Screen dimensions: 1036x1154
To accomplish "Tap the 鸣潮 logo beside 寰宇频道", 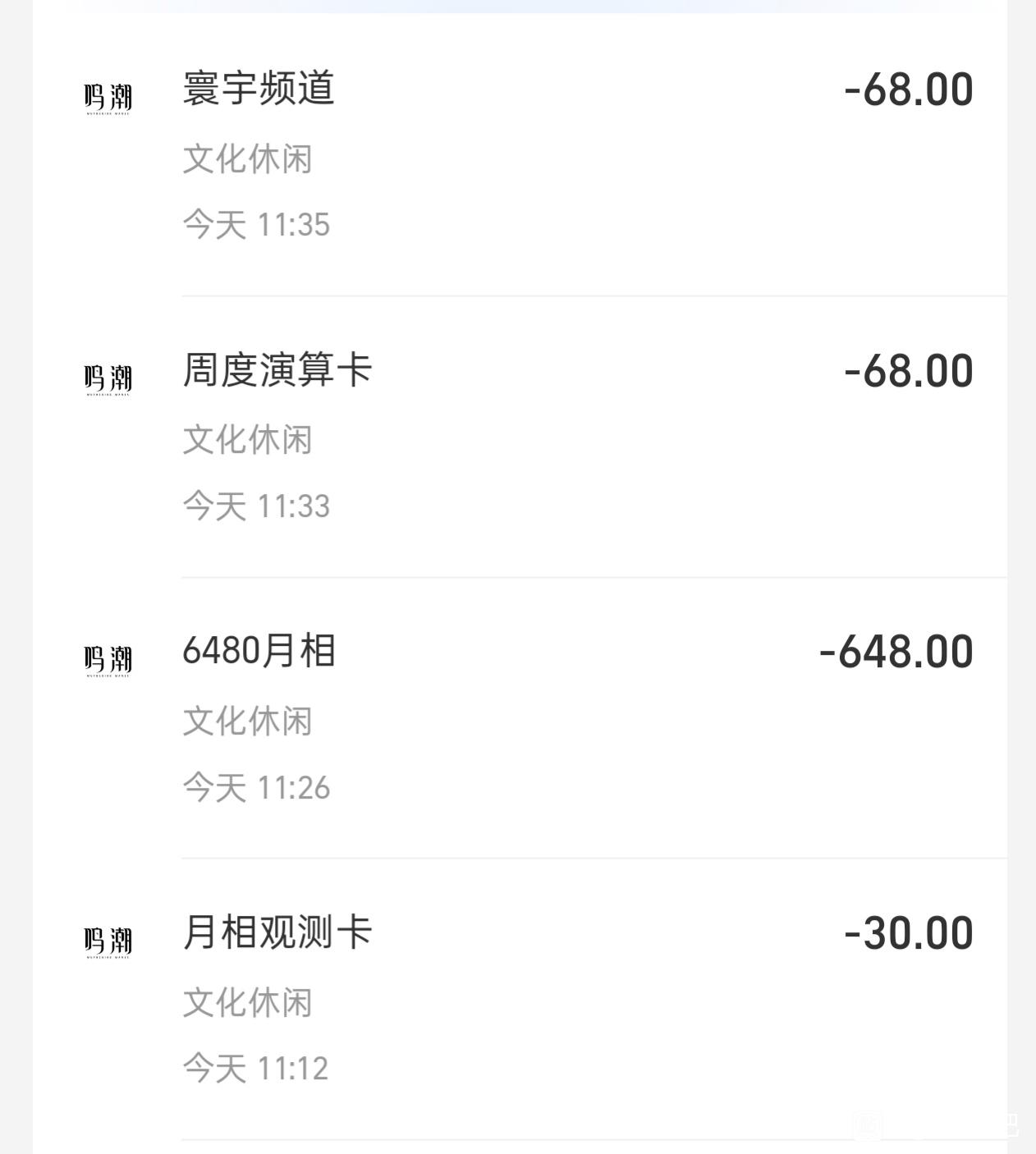I will pyautogui.click(x=108, y=98).
